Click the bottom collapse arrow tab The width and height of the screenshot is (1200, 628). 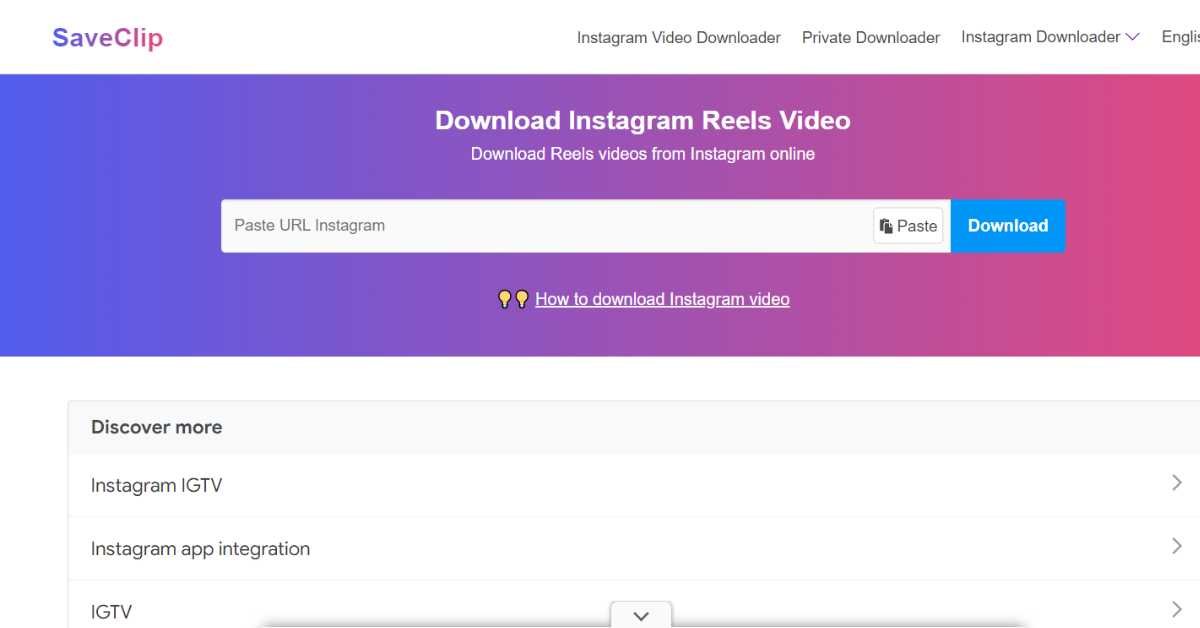[641, 615]
